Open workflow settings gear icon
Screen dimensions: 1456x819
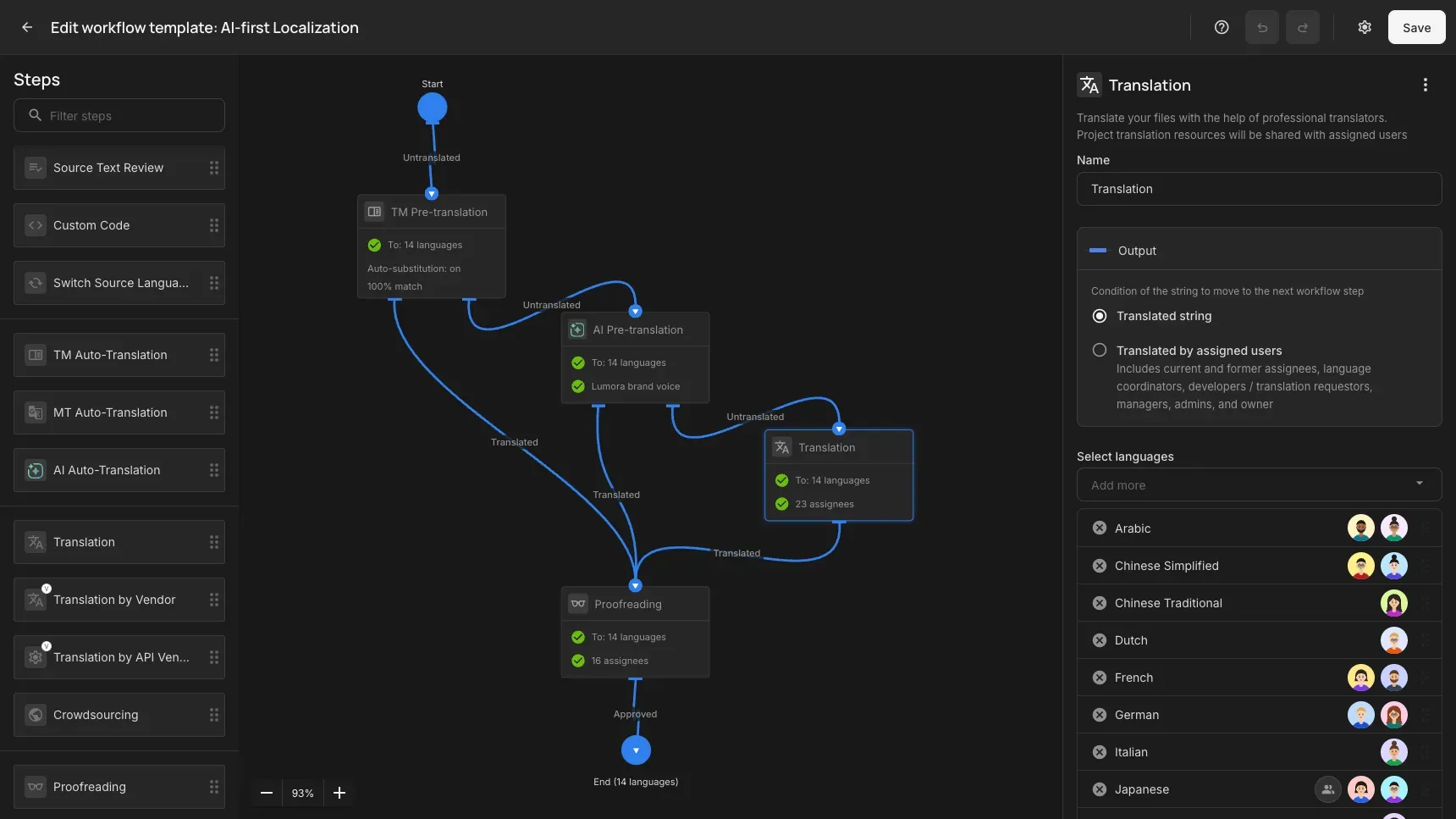tap(1365, 27)
